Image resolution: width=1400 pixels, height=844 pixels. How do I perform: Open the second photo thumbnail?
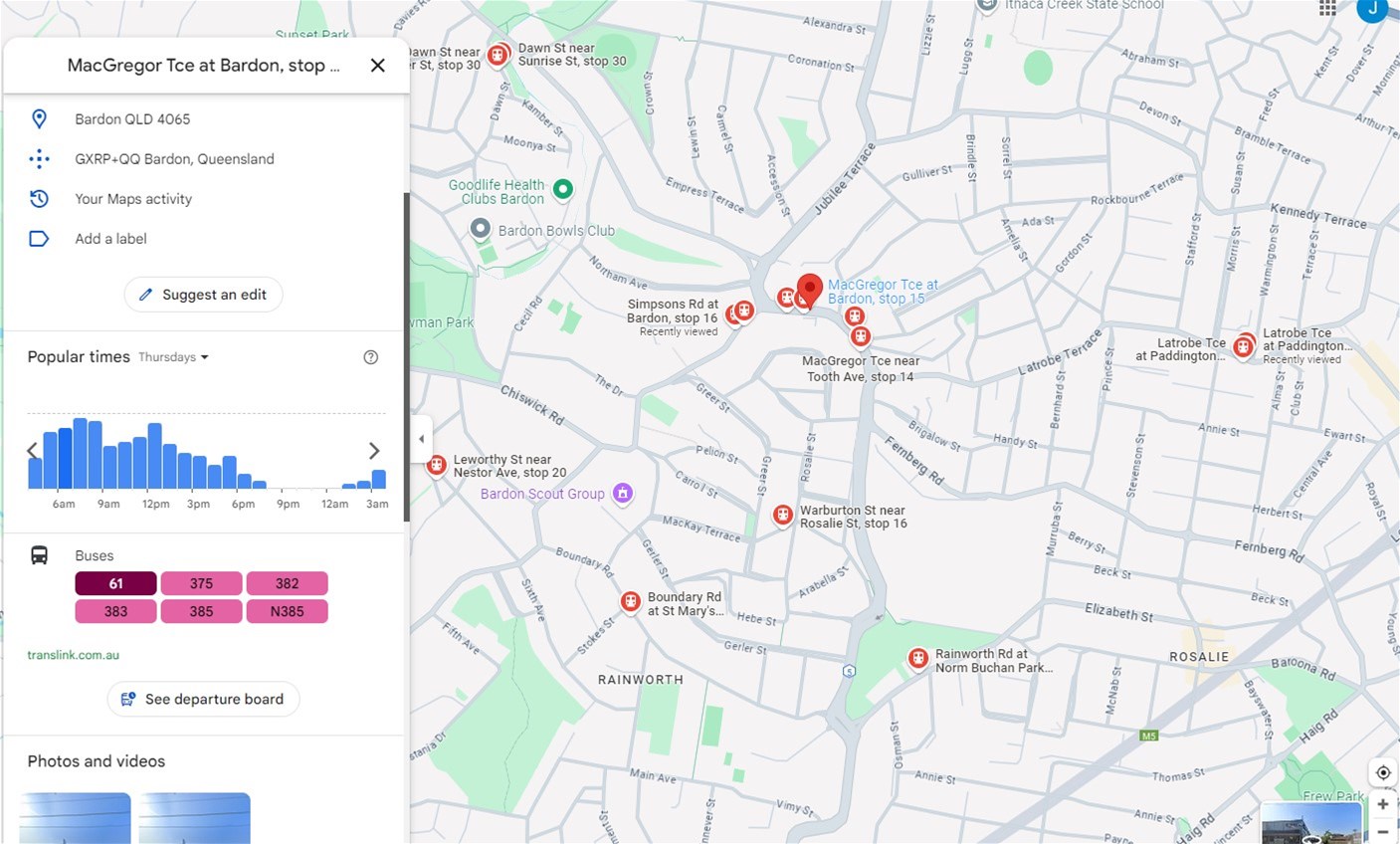(x=195, y=818)
